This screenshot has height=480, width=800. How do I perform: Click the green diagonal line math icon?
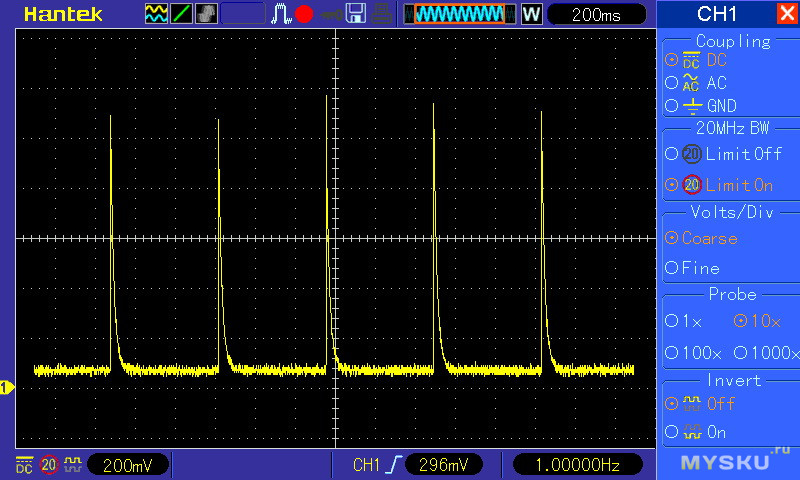click(x=182, y=14)
